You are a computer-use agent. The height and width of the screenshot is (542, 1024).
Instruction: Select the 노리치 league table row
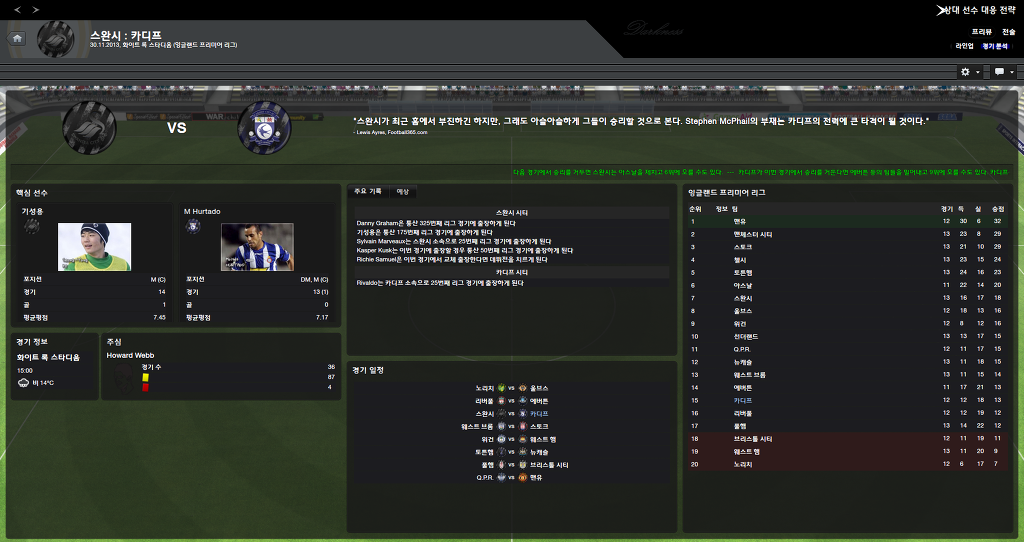coord(846,464)
